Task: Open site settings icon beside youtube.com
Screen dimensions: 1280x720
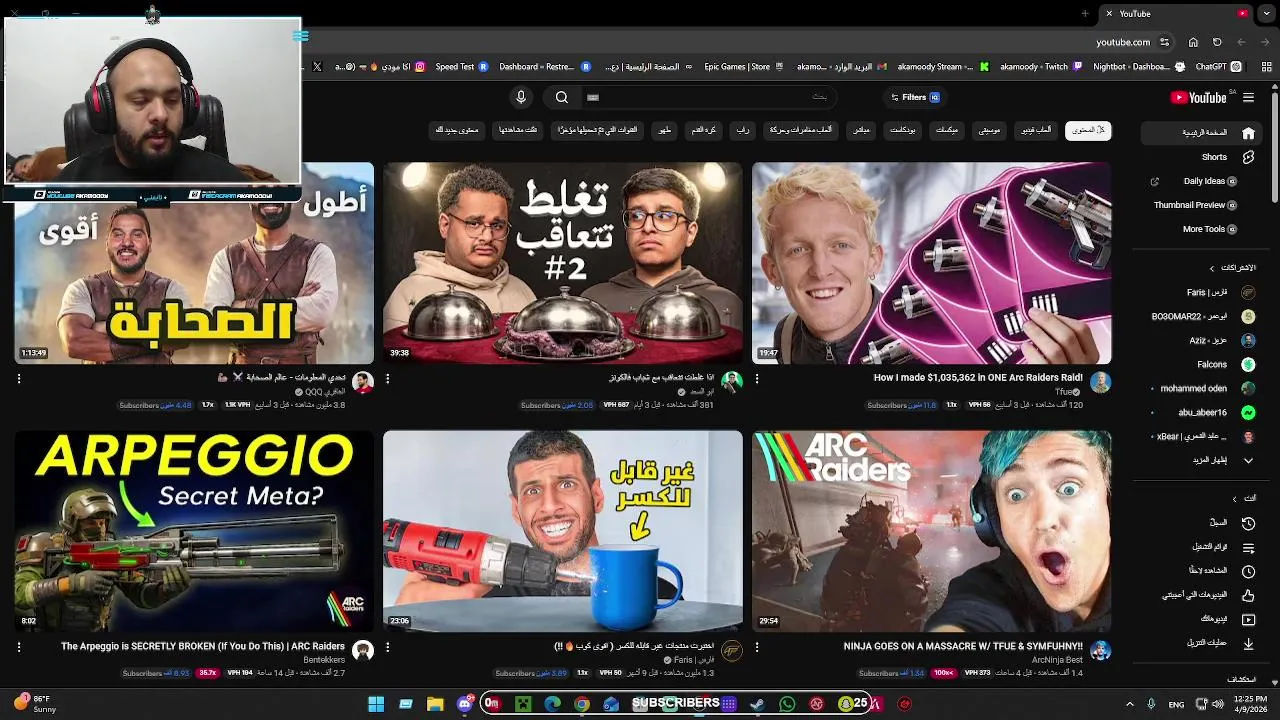Action: tap(1164, 42)
